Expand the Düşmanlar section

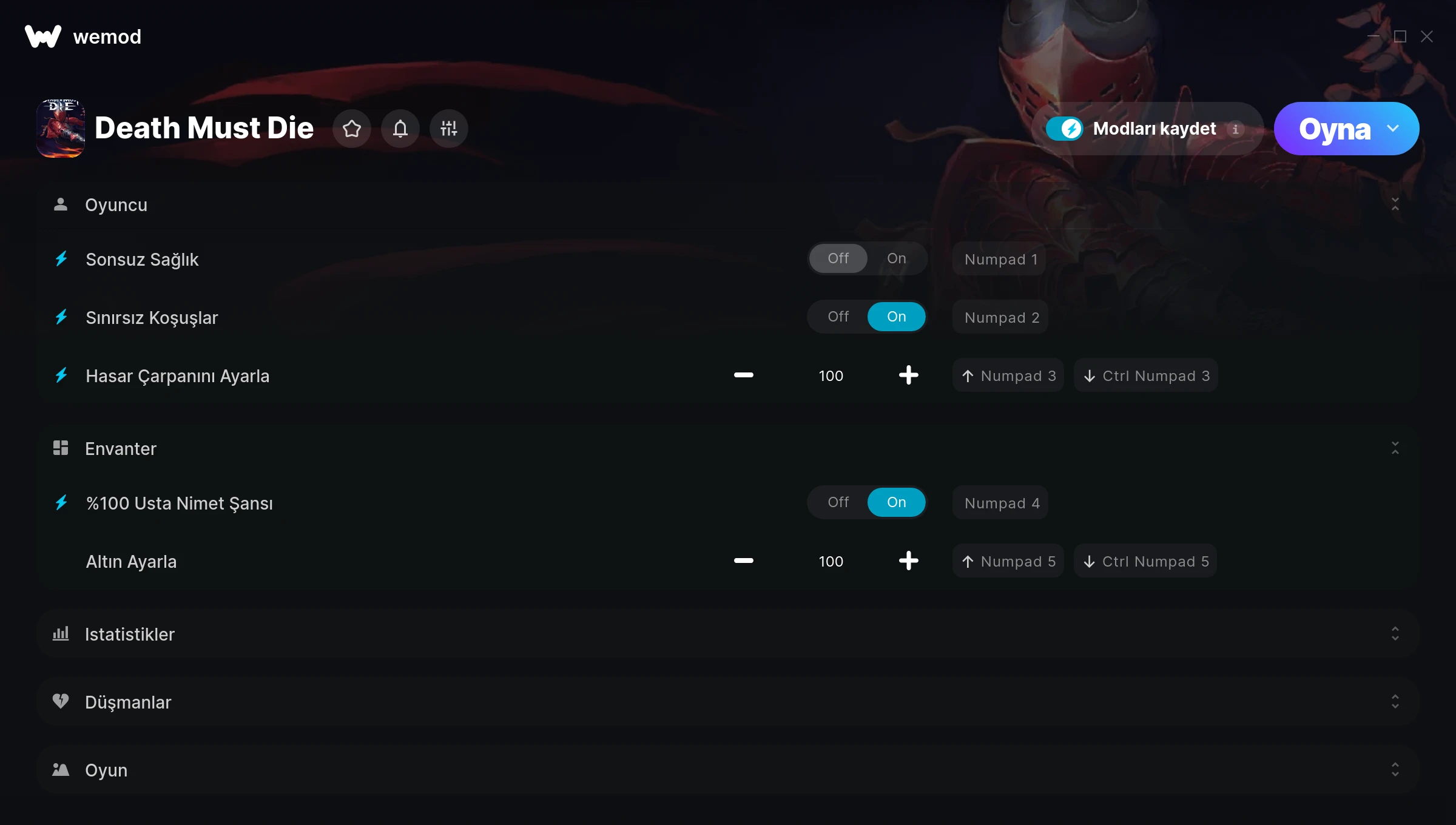pos(728,702)
